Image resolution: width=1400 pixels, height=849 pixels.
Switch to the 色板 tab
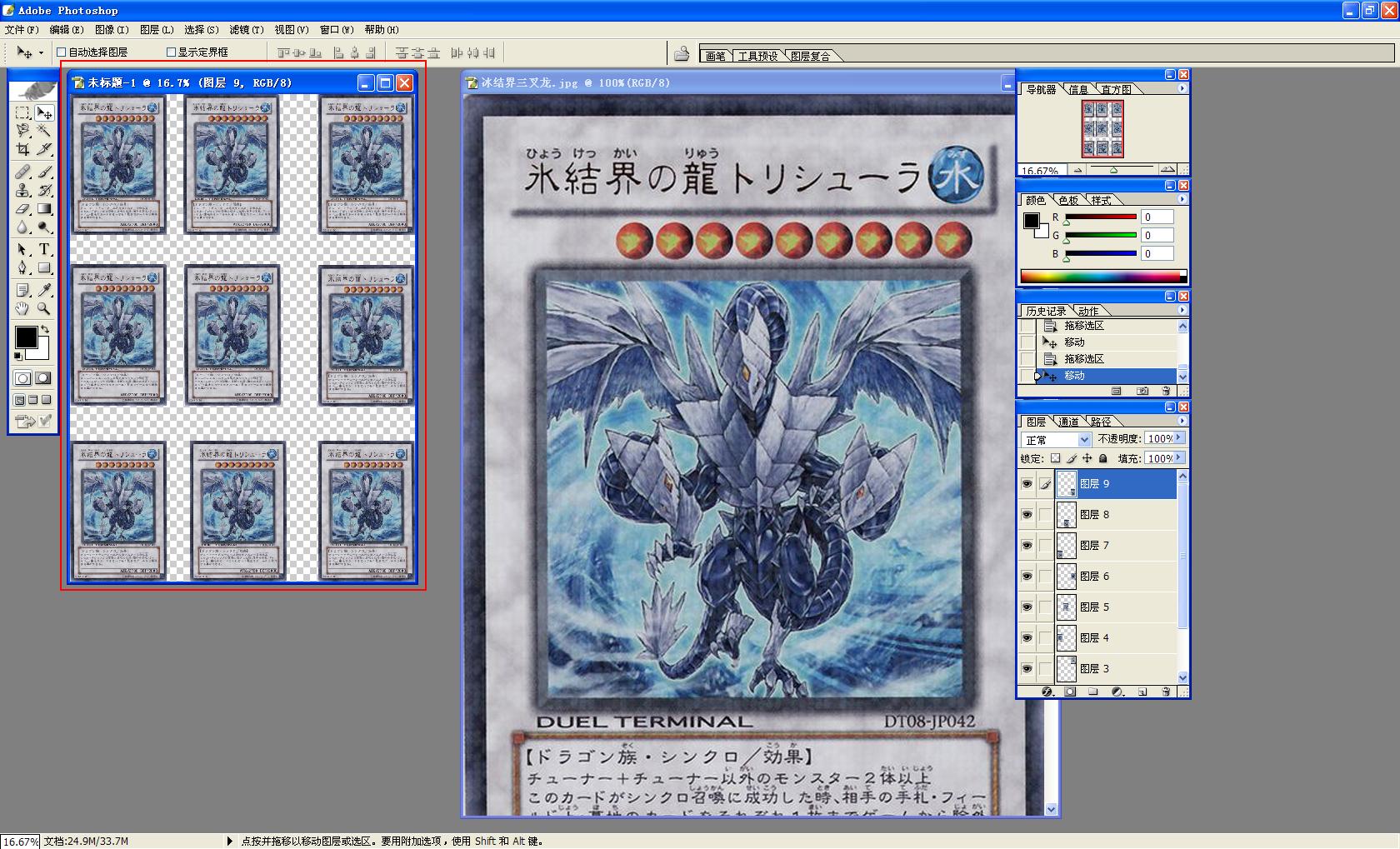1068,200
